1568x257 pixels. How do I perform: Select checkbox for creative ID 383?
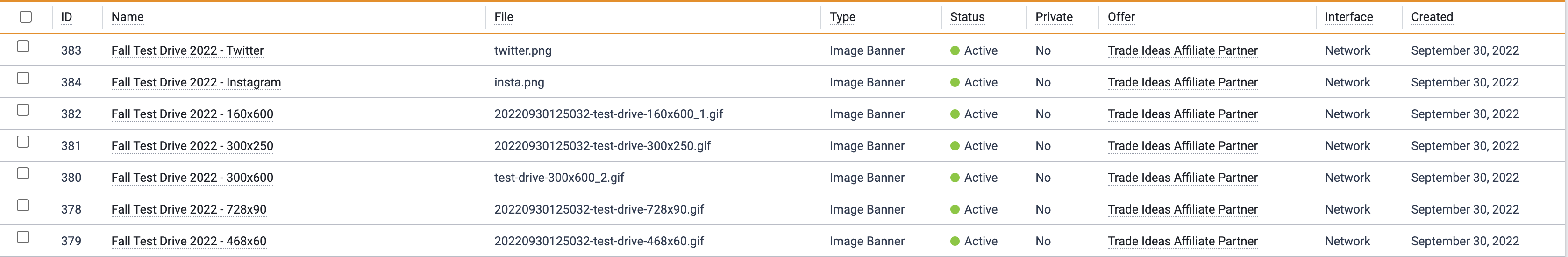23,46
